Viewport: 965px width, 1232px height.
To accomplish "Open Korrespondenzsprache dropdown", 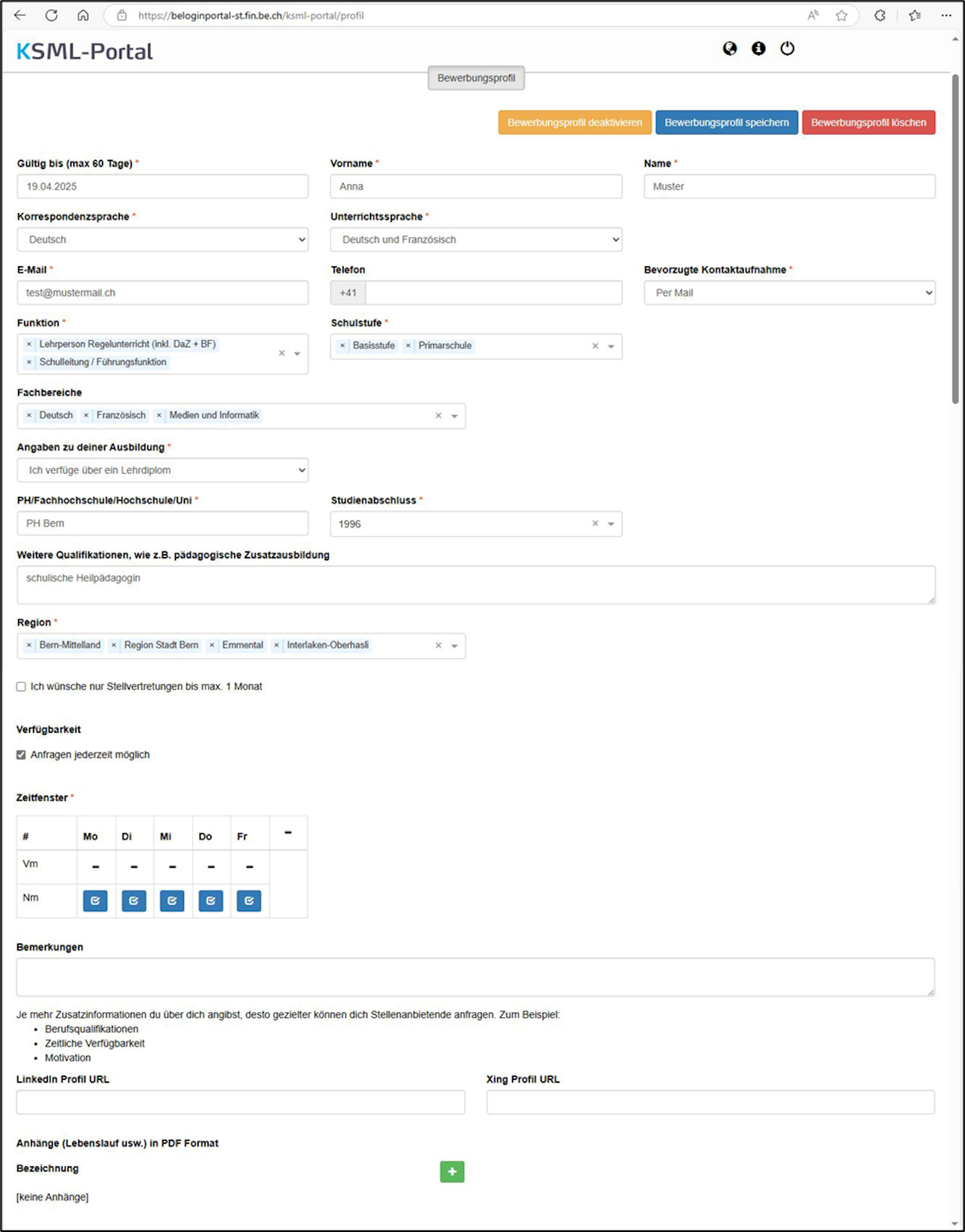I will (x=163, y=239).
